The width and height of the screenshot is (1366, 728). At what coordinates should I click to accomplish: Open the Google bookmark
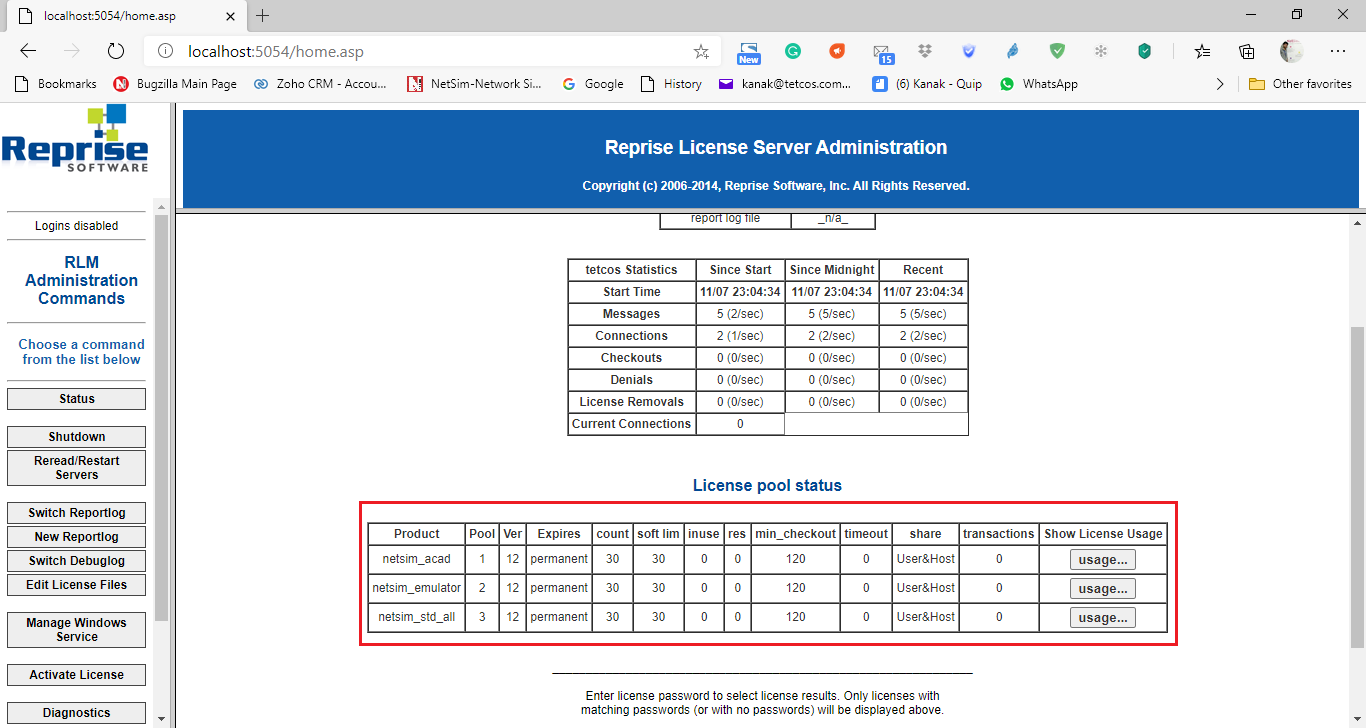click(x=593, y=84)
